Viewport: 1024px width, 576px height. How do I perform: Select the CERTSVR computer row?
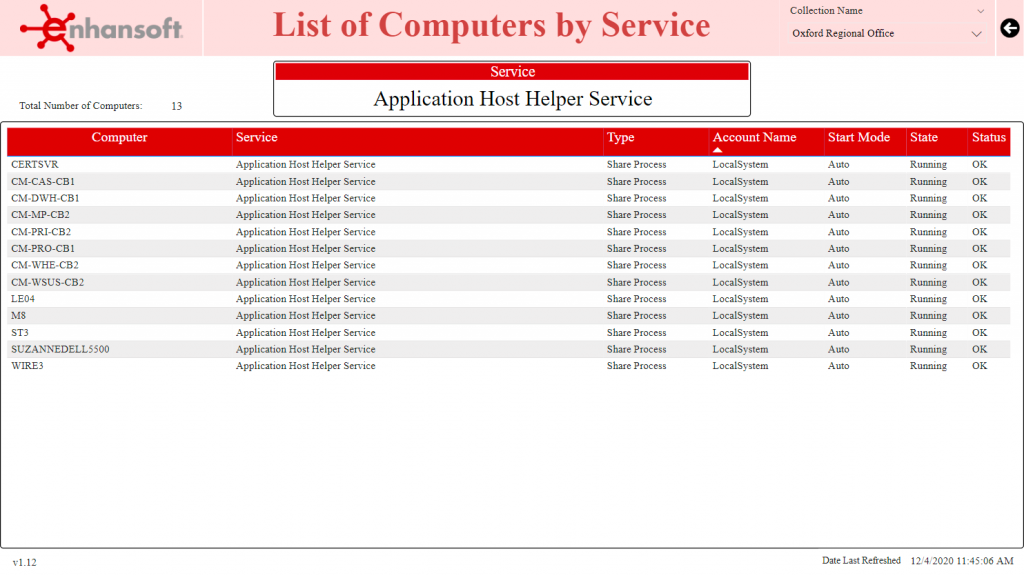click(508, 165)
